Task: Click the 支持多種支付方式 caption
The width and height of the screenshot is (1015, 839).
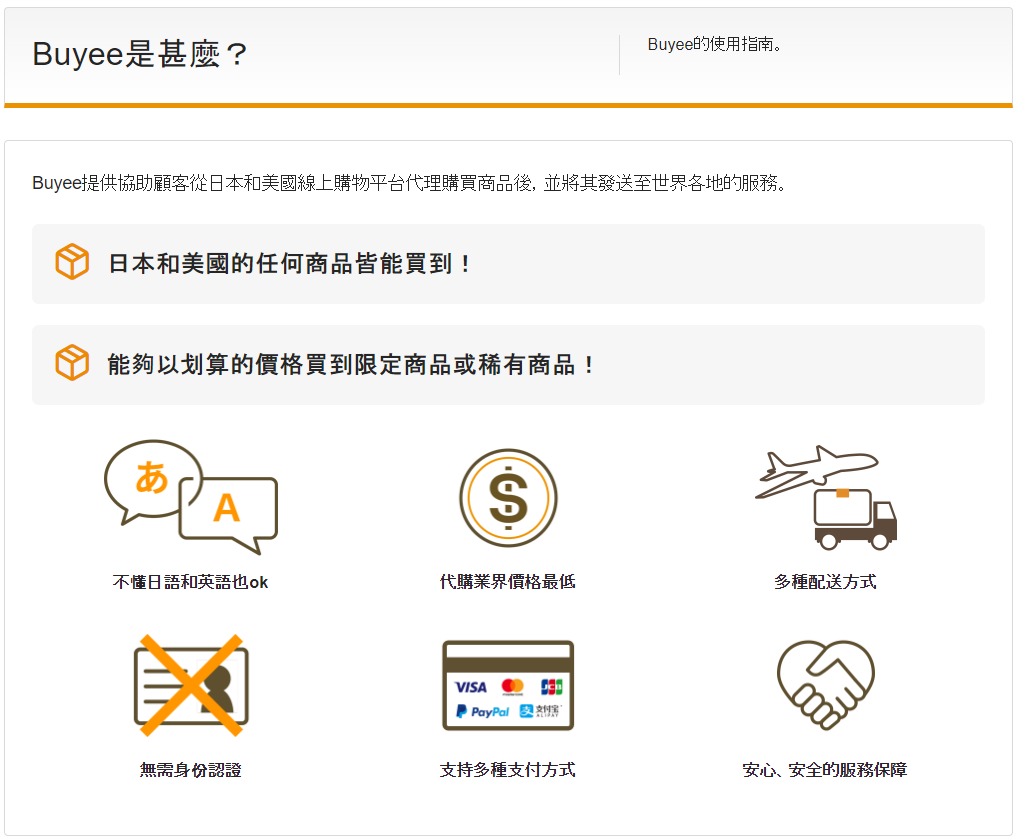Action: (508, 770)
